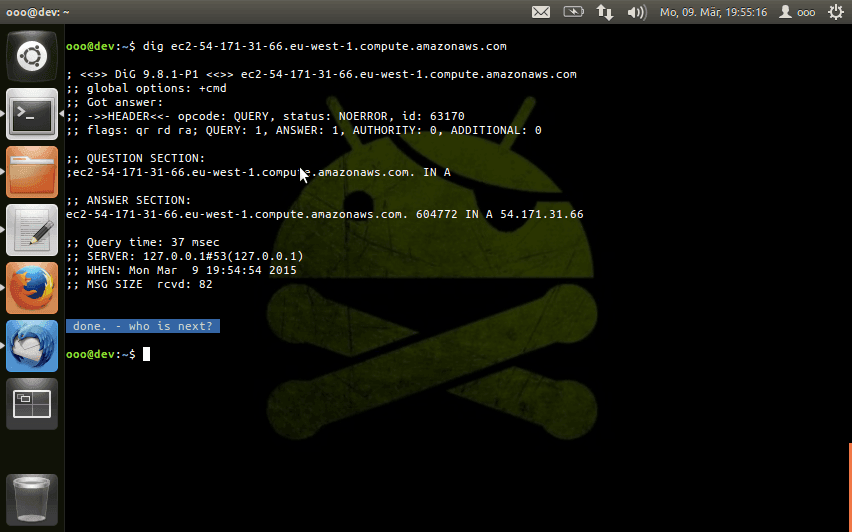Screen dimensions: 852x532
Task: Click the QUESTION SECTION heading
Action: tap(136, 158)
